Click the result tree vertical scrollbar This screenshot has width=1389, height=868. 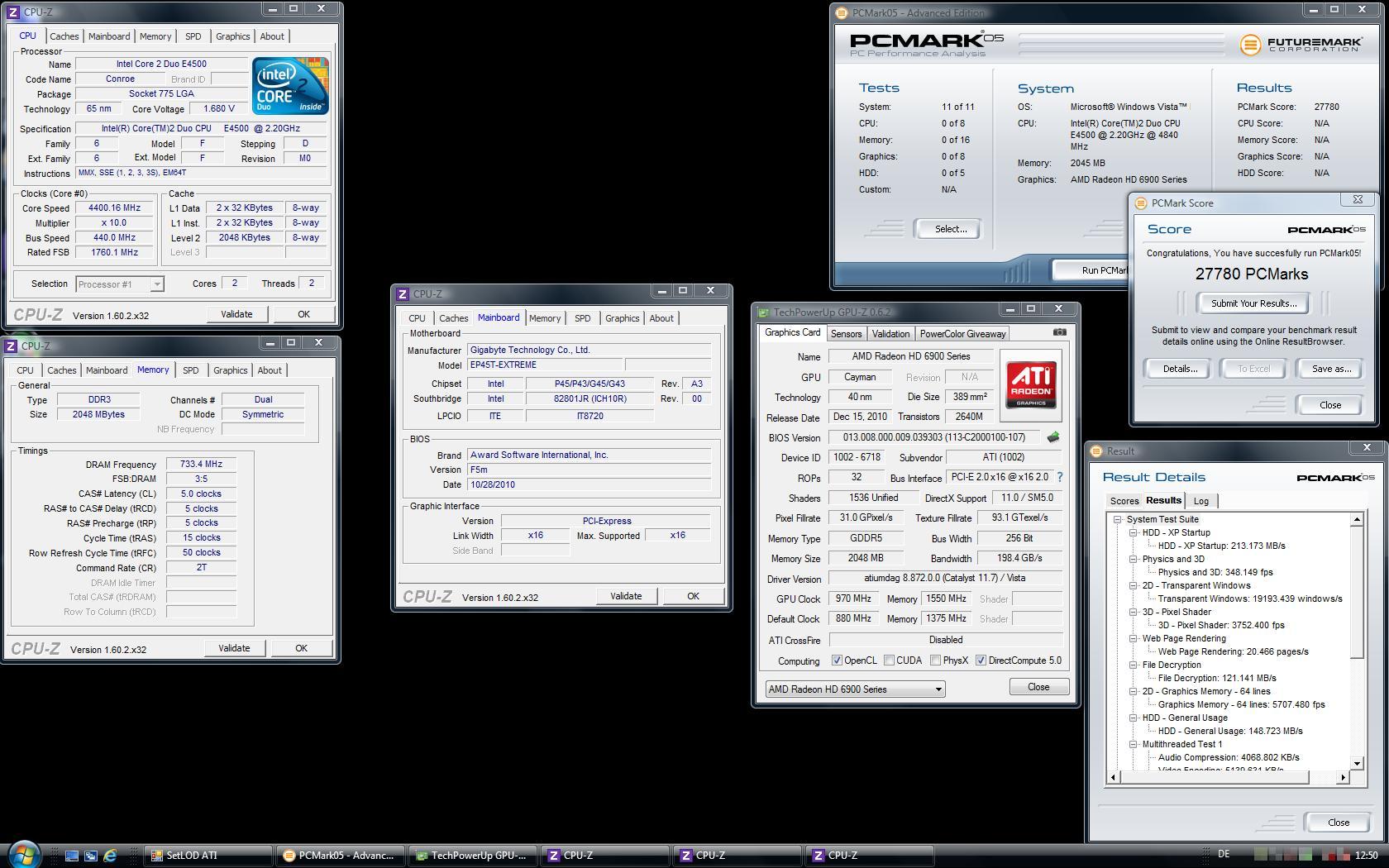[1357, 641]
